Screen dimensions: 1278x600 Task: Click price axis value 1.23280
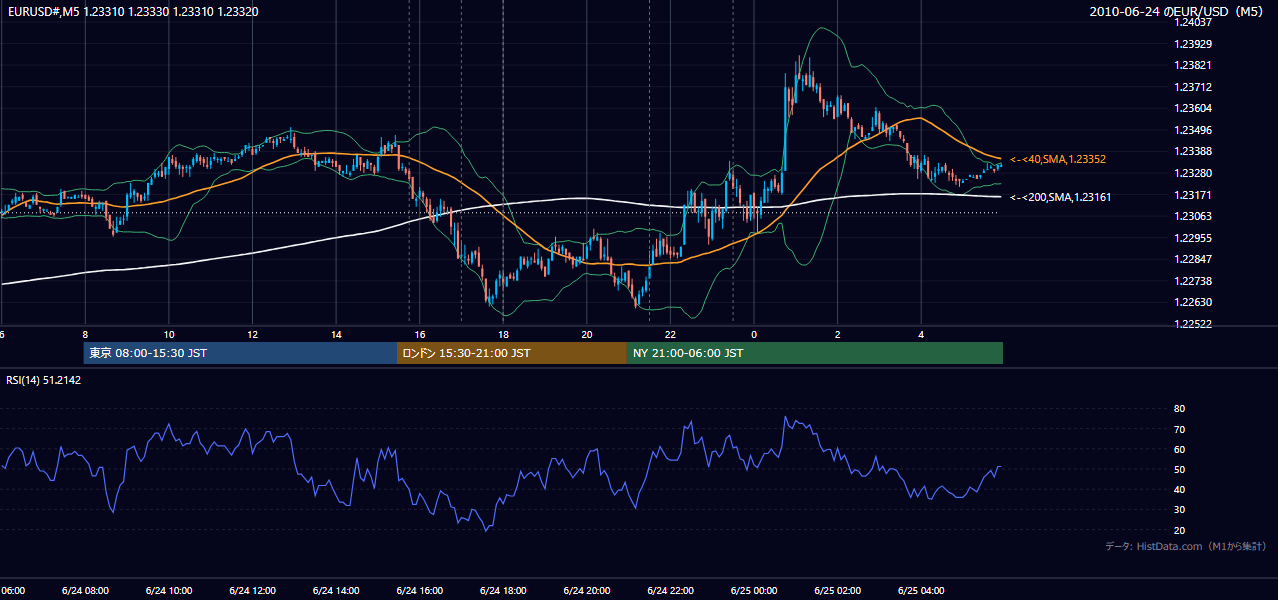tap(1193, 173)
